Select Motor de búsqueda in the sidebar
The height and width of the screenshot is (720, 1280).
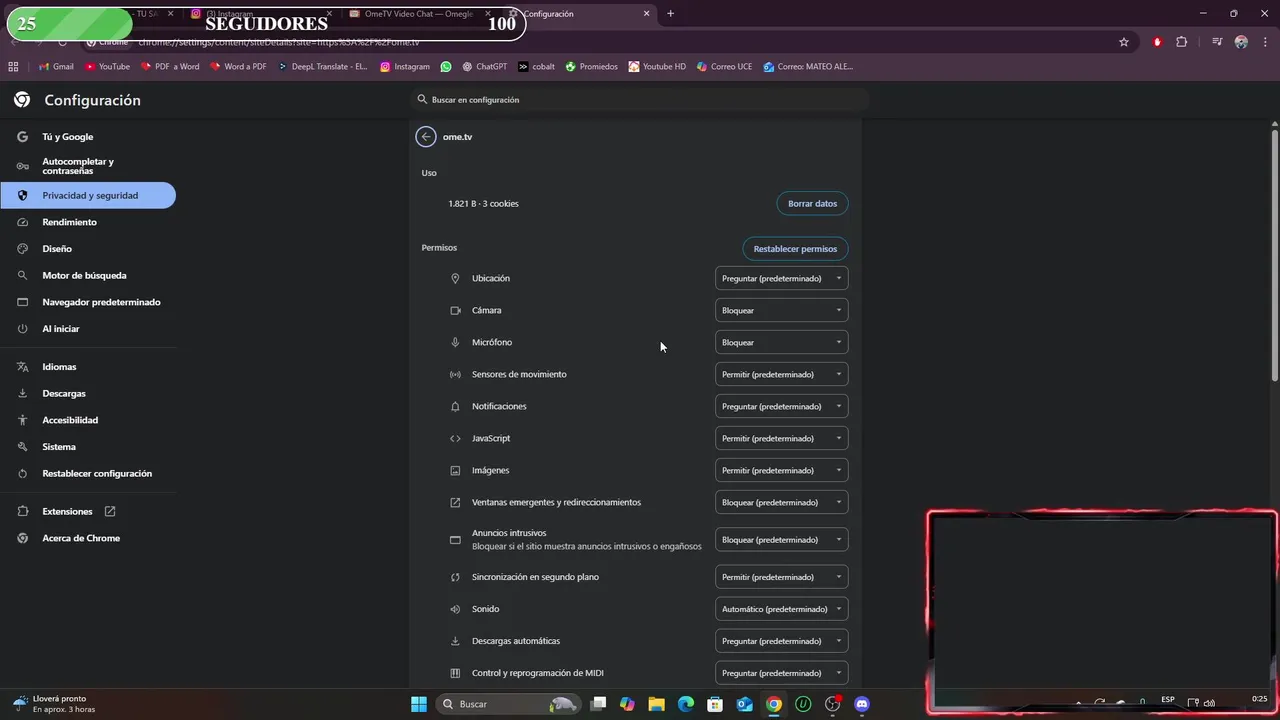click(88, 275)
